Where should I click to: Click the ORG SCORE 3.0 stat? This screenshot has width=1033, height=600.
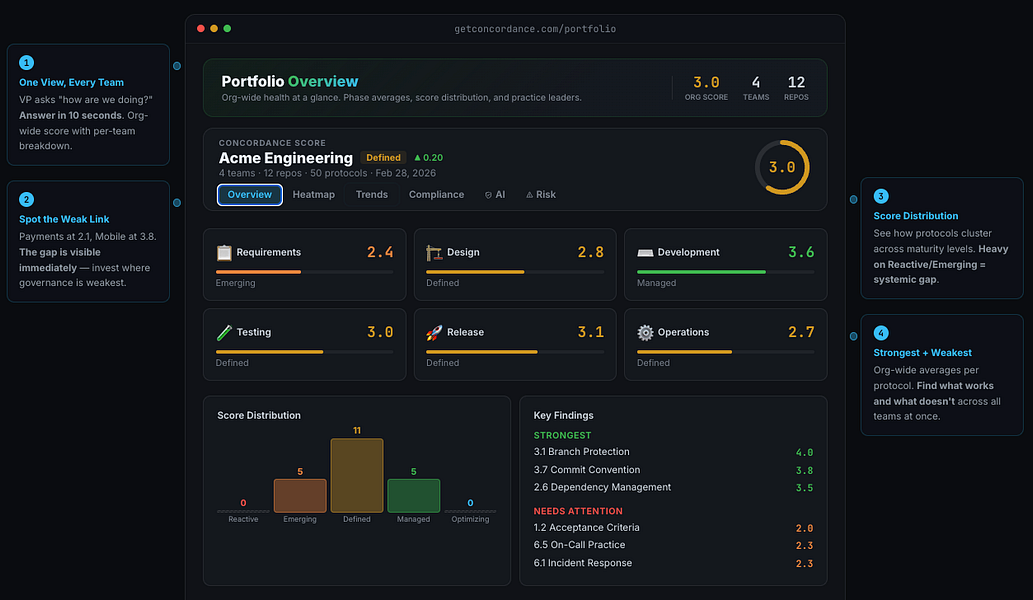tap(706, 88)
